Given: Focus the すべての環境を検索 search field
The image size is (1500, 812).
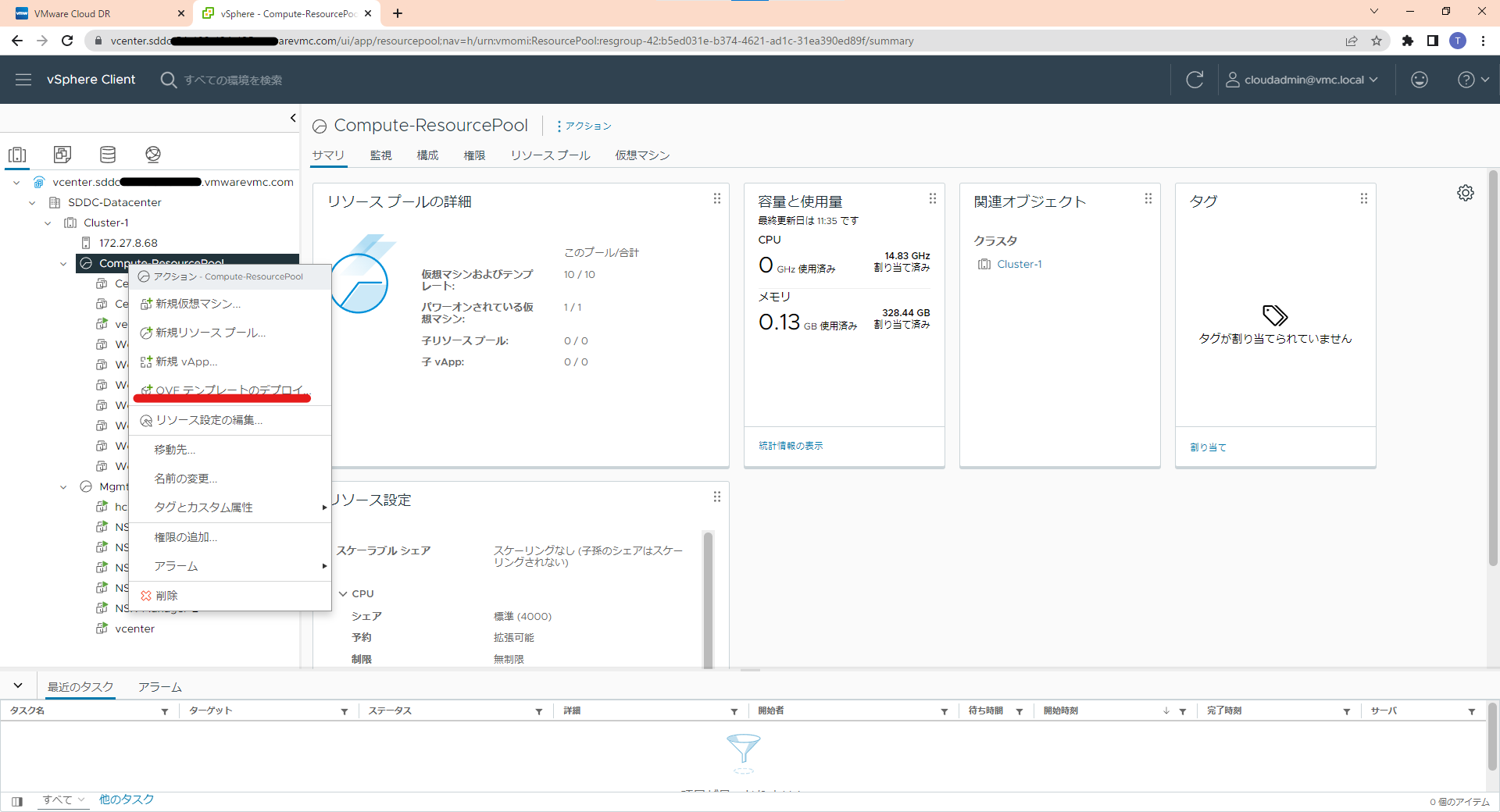Looking at the screenshot, I should pyautogui.click(x=233, y=80).
